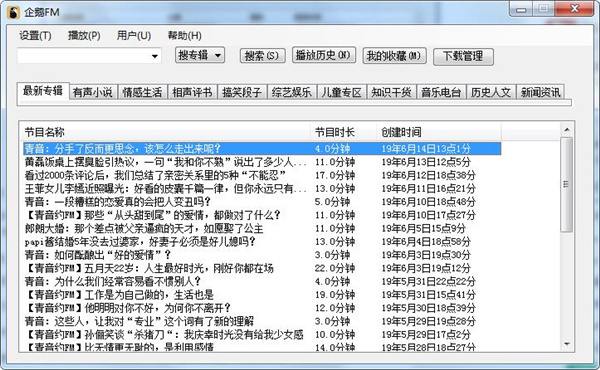The height and width of the screenshot is (370, 600).
Task: Sort by the 节目名称 column header
Action: point(165,132)
